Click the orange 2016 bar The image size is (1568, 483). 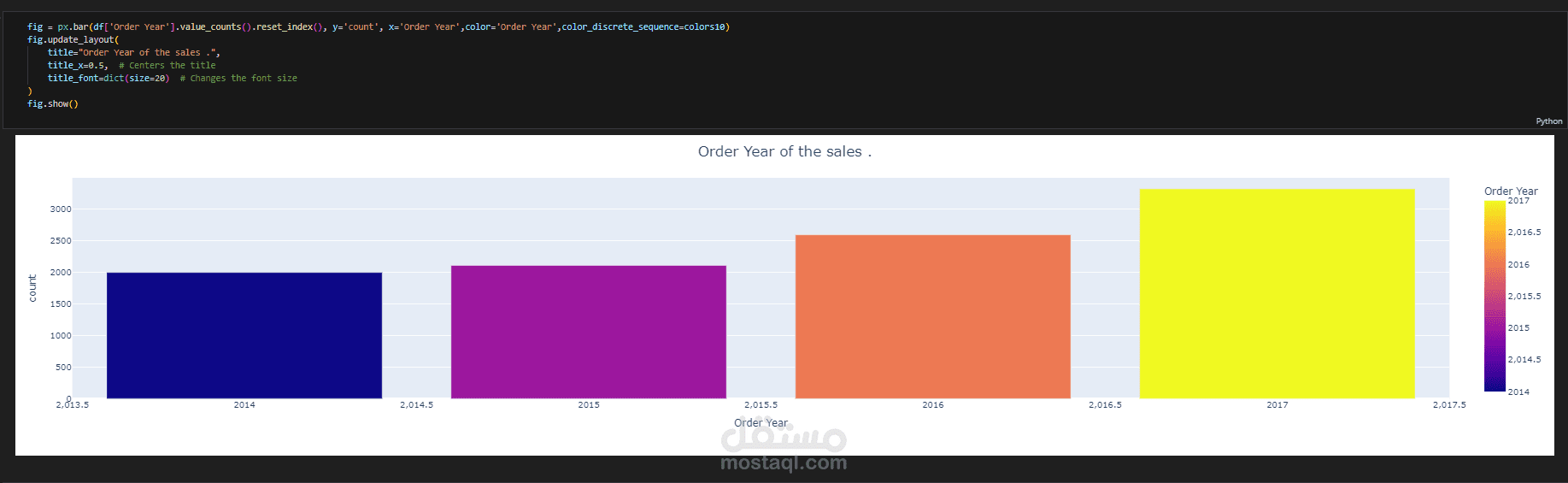tap(932, 316)
